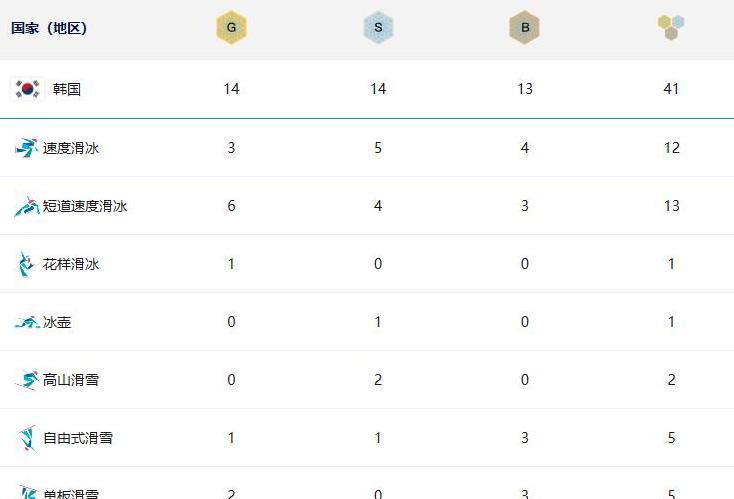Click the figure skating sport icon
734x499 pixels.
(x=25, y=264)
